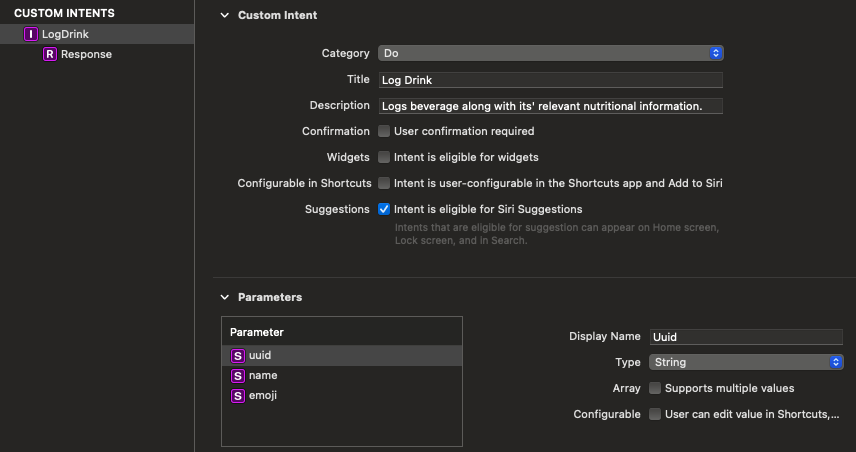The width and height of the screenshot is (856, 452).
Task: Uncheck Intent is eligible for Siri Suggestions
Action: tap(384, 209)
